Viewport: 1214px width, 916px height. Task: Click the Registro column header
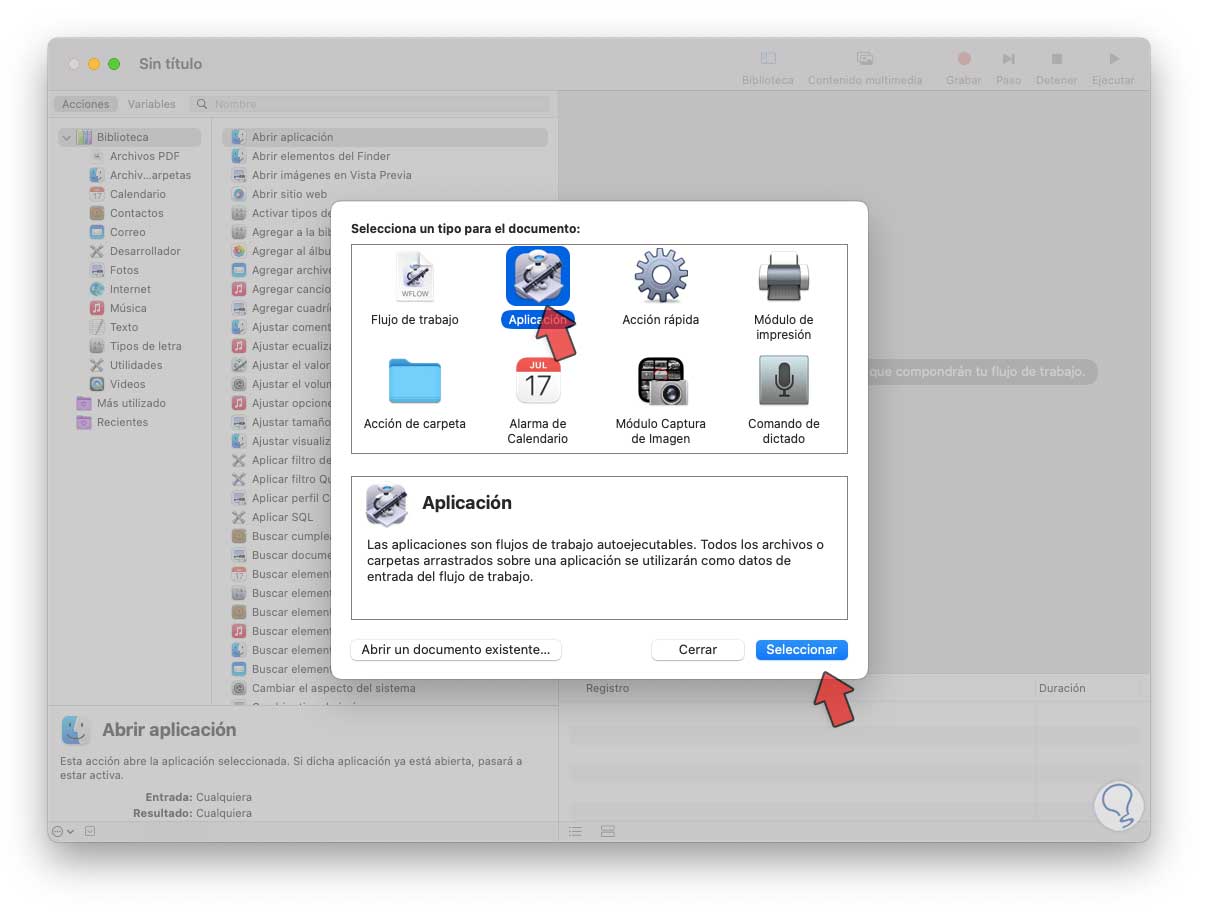point(607,688)
